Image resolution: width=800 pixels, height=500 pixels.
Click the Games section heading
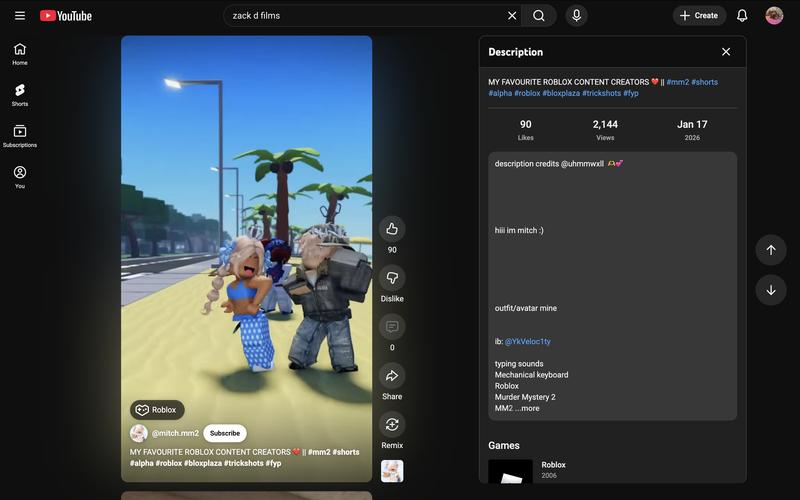(504, 445)
